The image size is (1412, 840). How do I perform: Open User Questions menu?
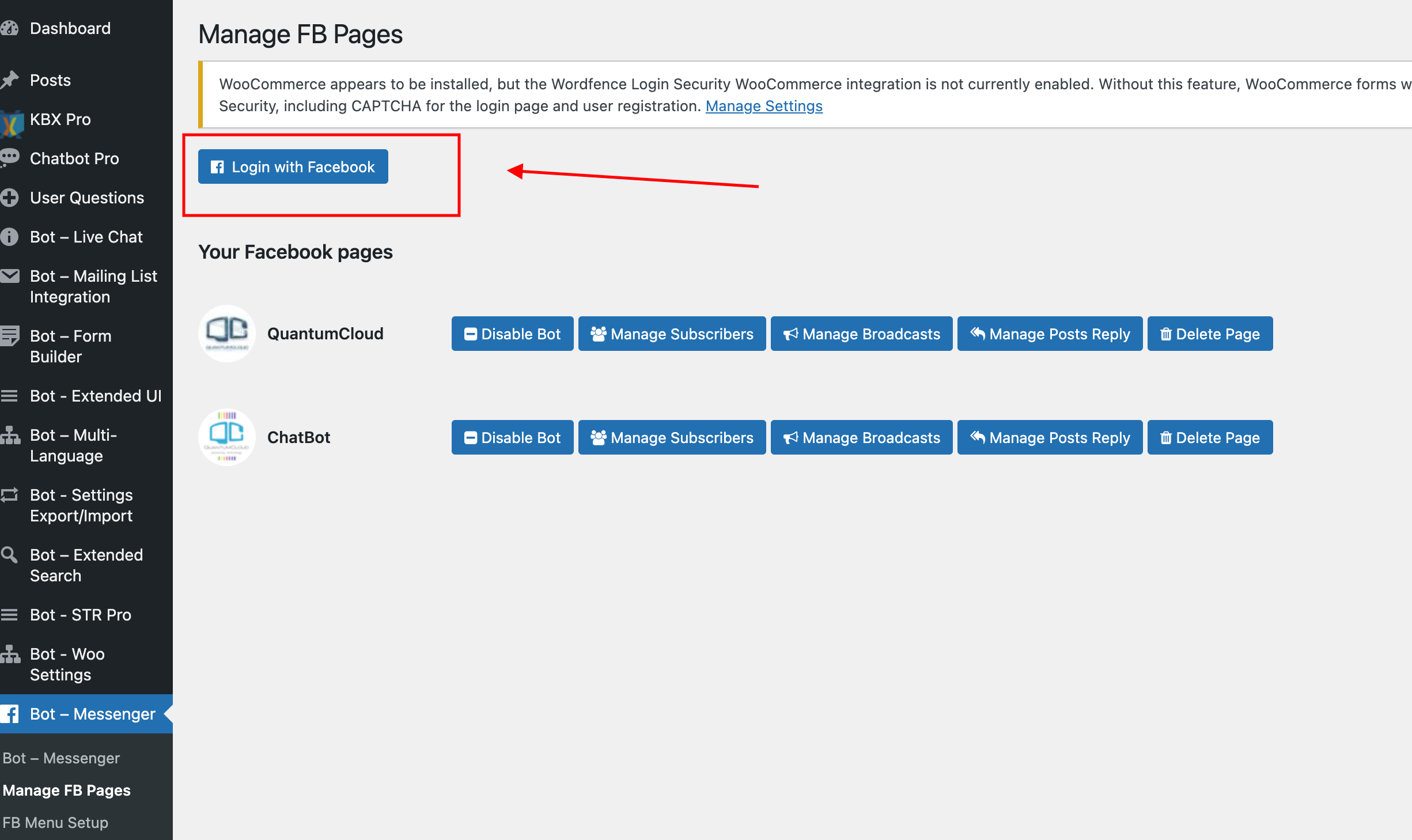point(87,198)
